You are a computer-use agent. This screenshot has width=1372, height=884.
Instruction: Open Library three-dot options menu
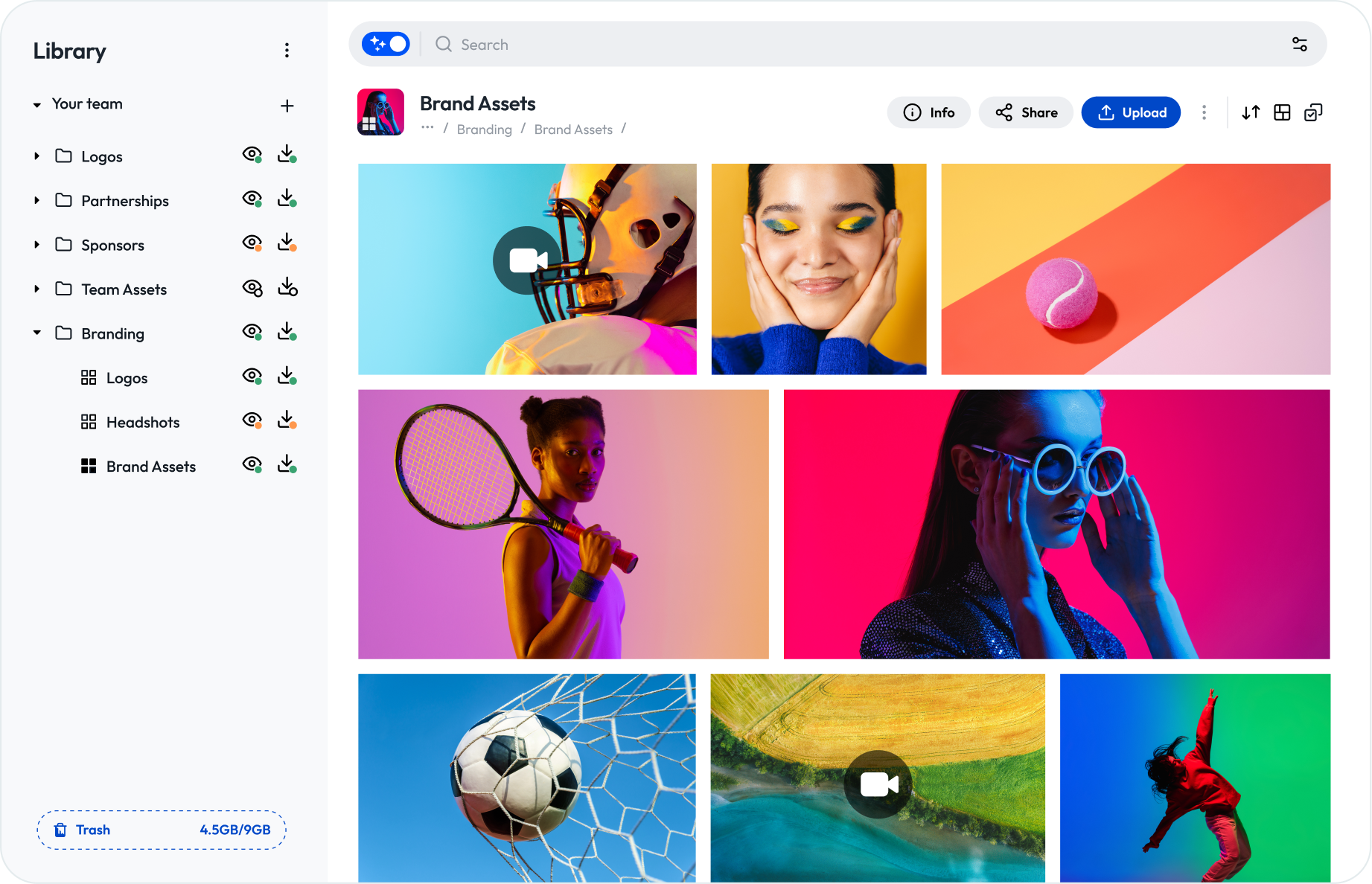(x=287, y=51)
